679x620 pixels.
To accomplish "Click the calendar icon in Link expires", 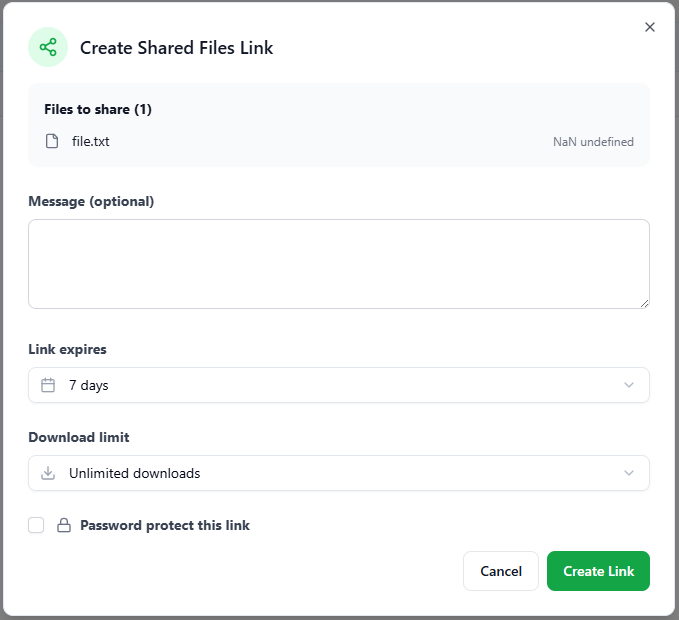I will (48, 385).
